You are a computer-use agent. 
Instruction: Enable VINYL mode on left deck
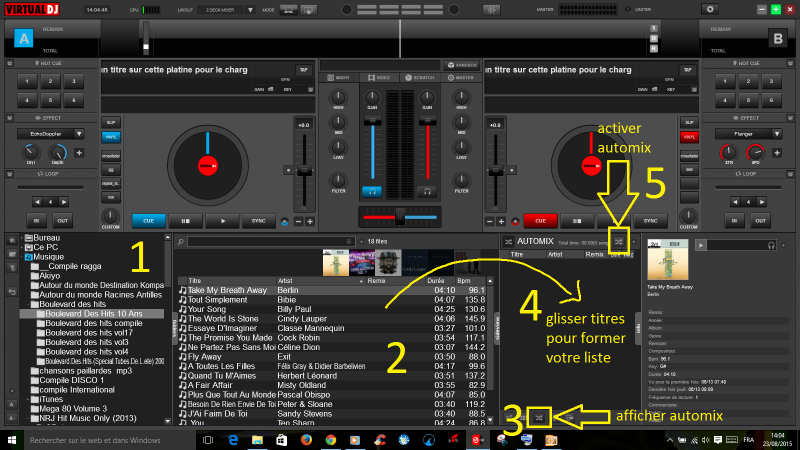click(x=111, y=137)
